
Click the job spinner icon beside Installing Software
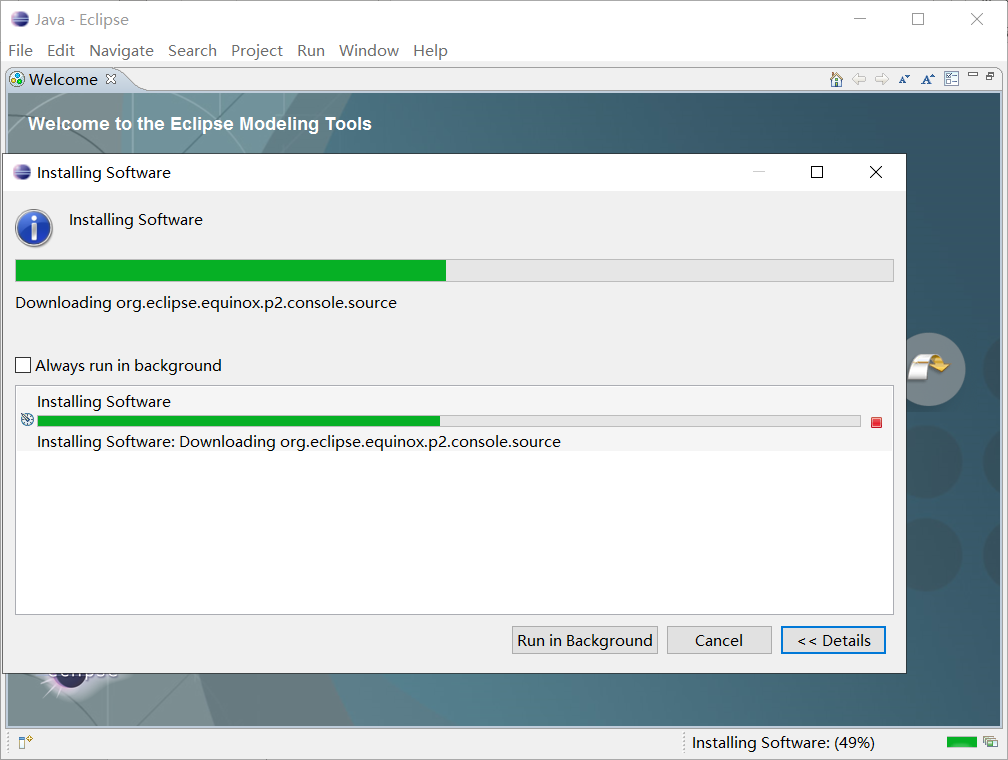coord(27,419)
